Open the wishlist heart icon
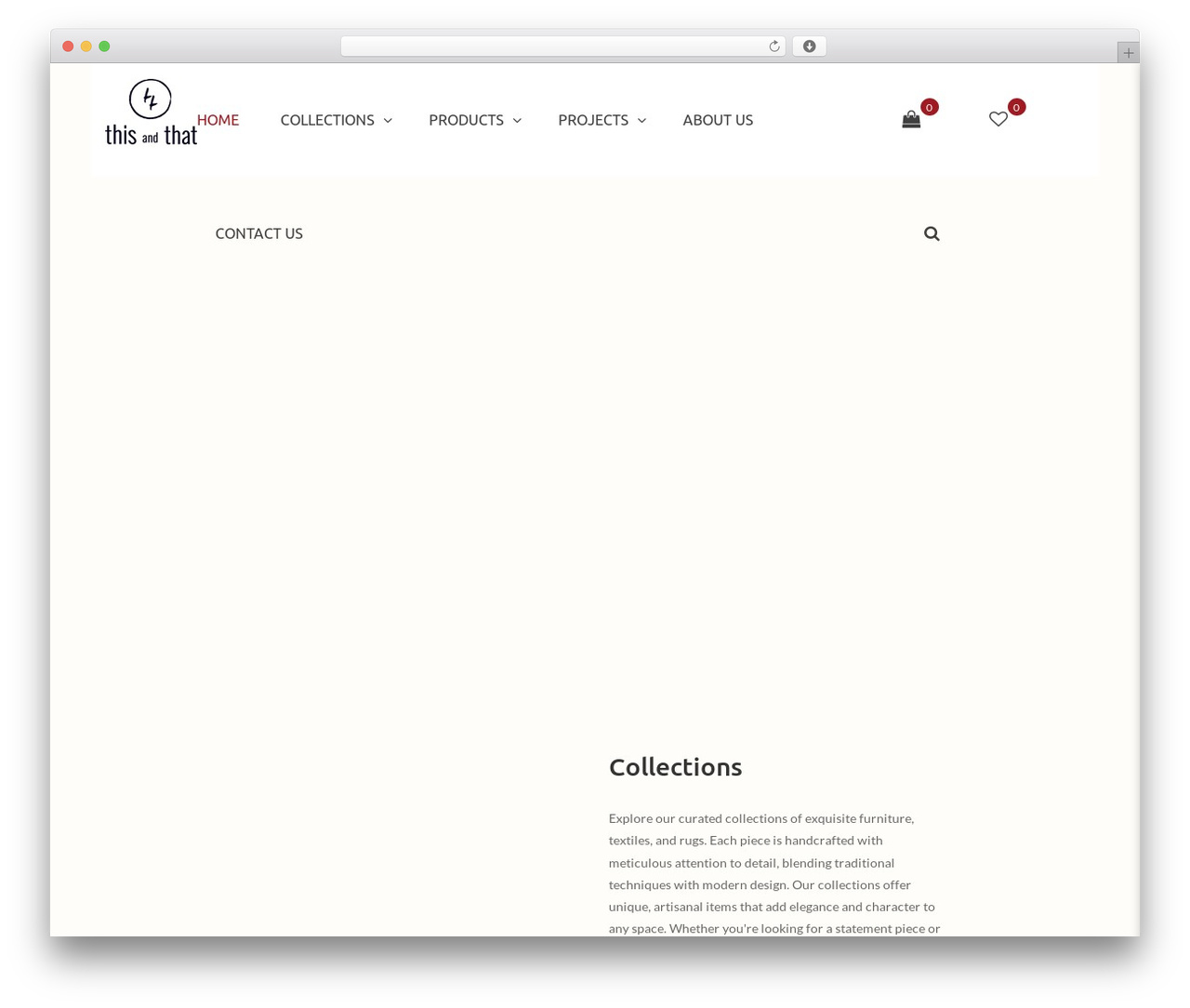Image resolution: width=1190 pixels, height=1008 pixels. (998, 119)
